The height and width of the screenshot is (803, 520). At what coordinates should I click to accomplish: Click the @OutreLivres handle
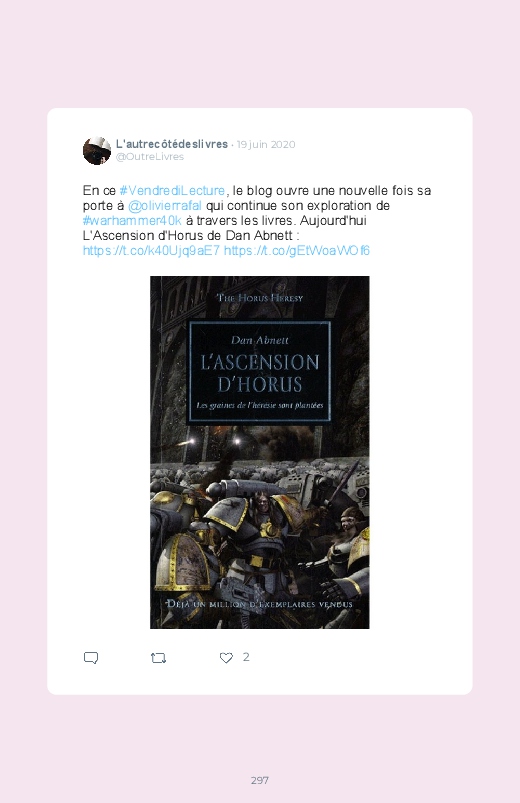150,157
